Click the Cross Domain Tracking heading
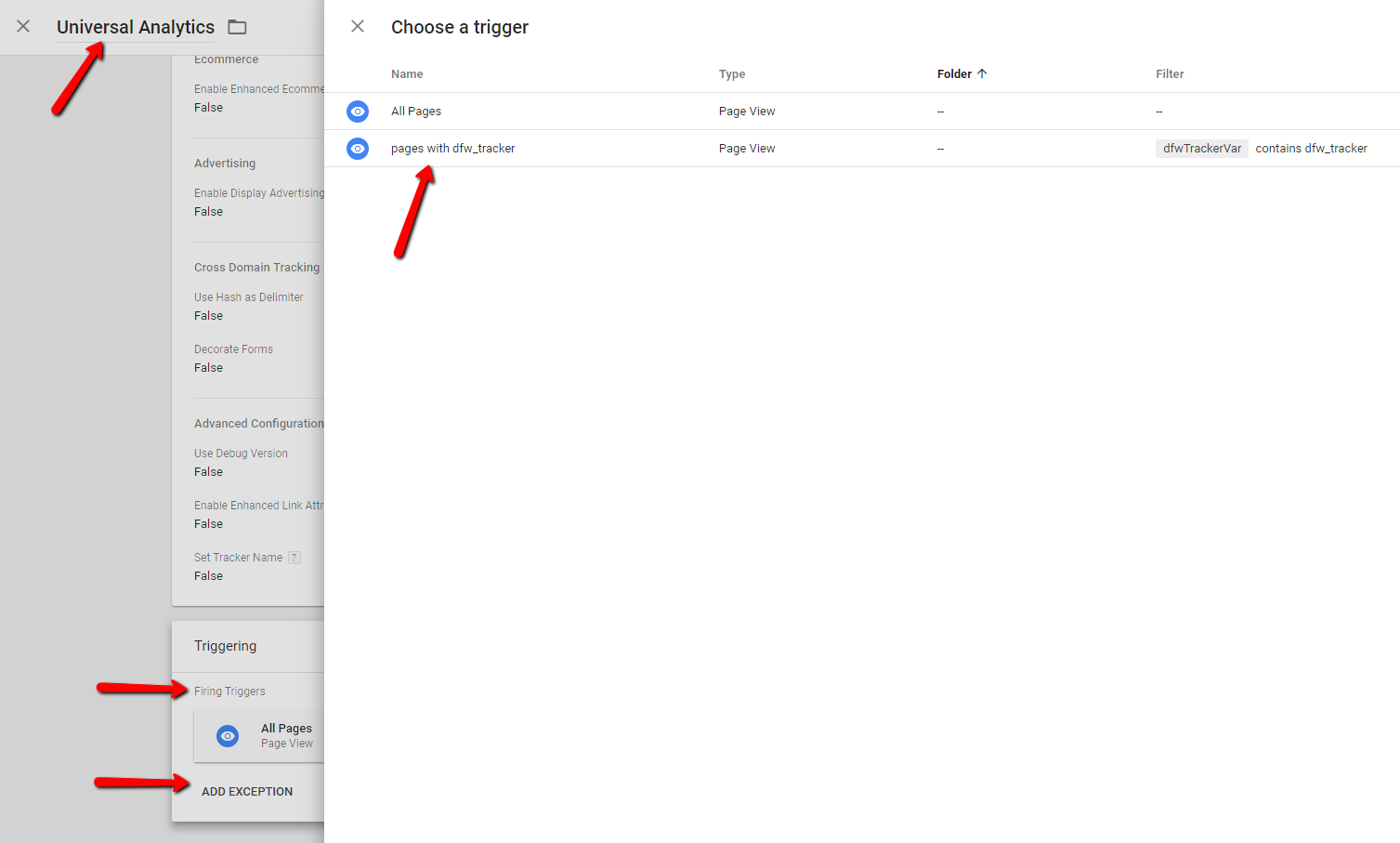The width and height of the screenshot is (1400, 843). point(256,267)
